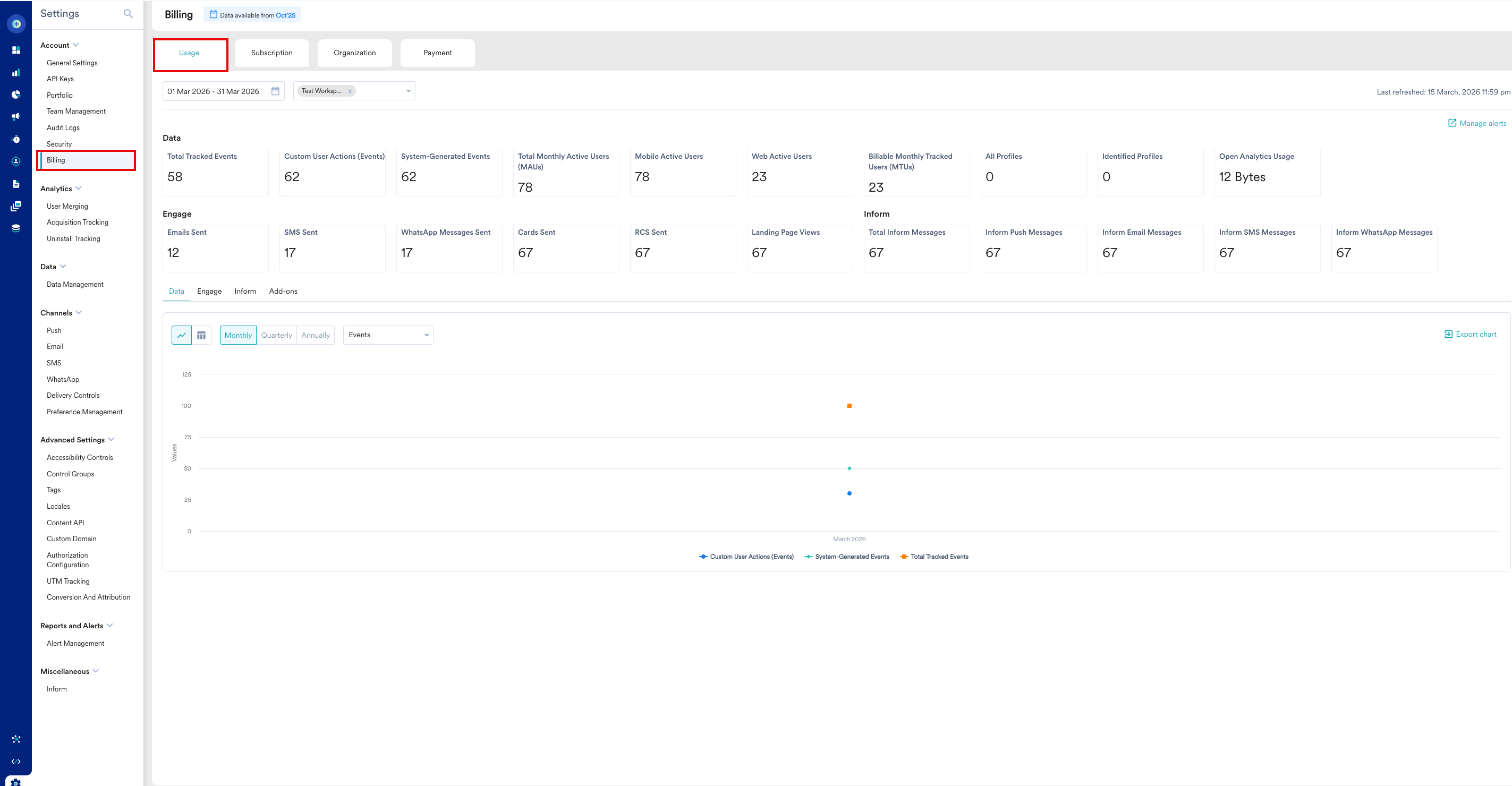Open the workspace selector dropdown arrow
Image resolution: width=1512 pixels, height=786 pixels.
pos(408,91)
